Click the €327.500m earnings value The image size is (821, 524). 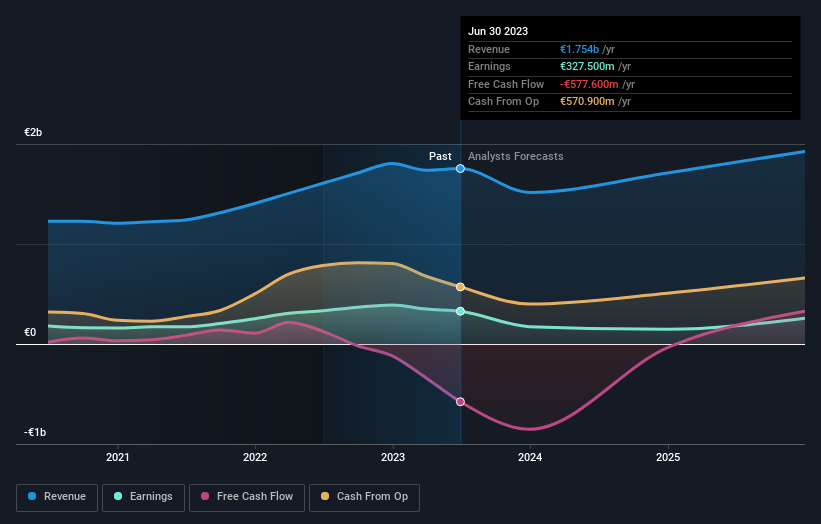587,66
